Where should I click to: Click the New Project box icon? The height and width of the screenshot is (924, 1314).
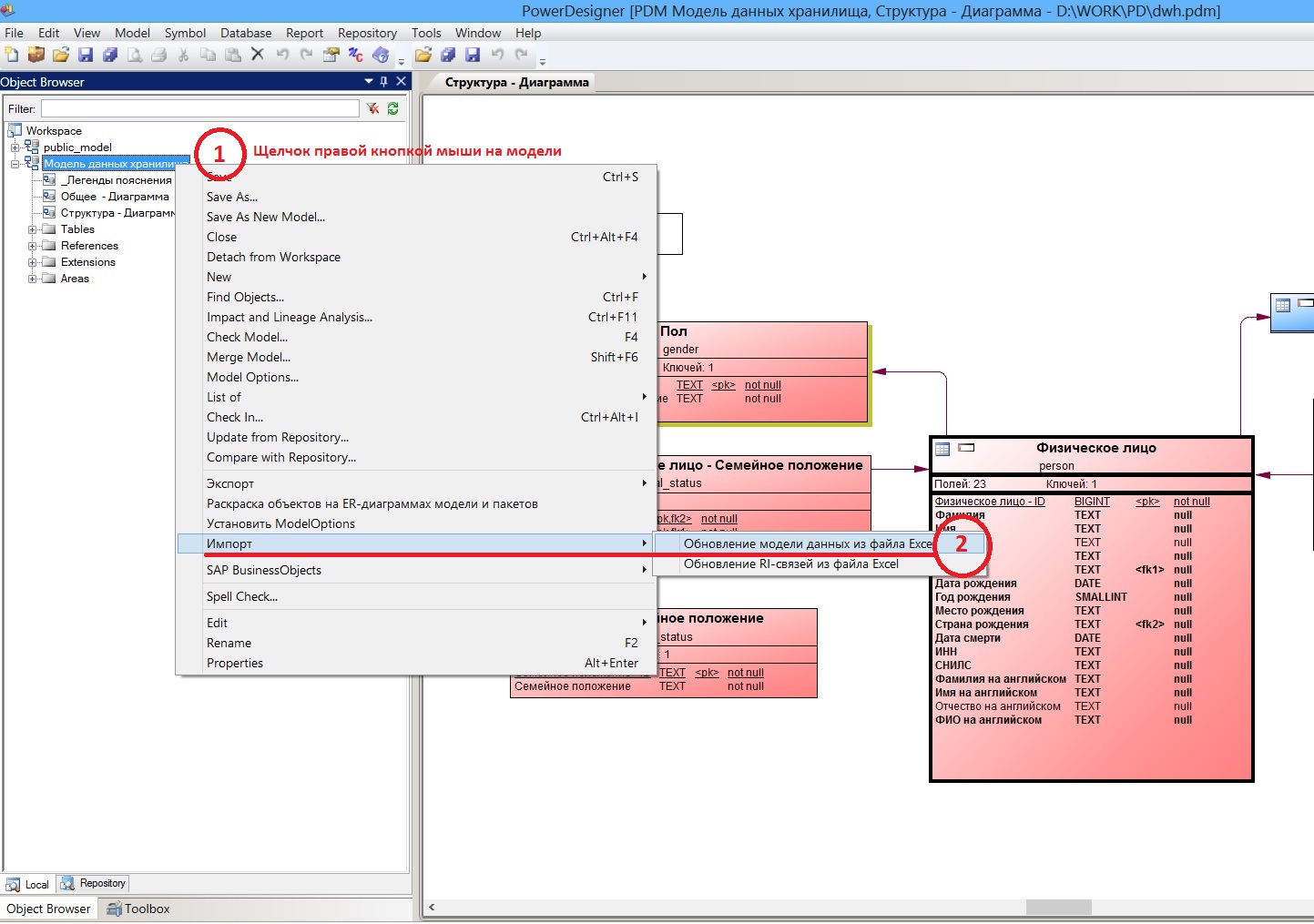pyautogui.click(x=36, y=55)
